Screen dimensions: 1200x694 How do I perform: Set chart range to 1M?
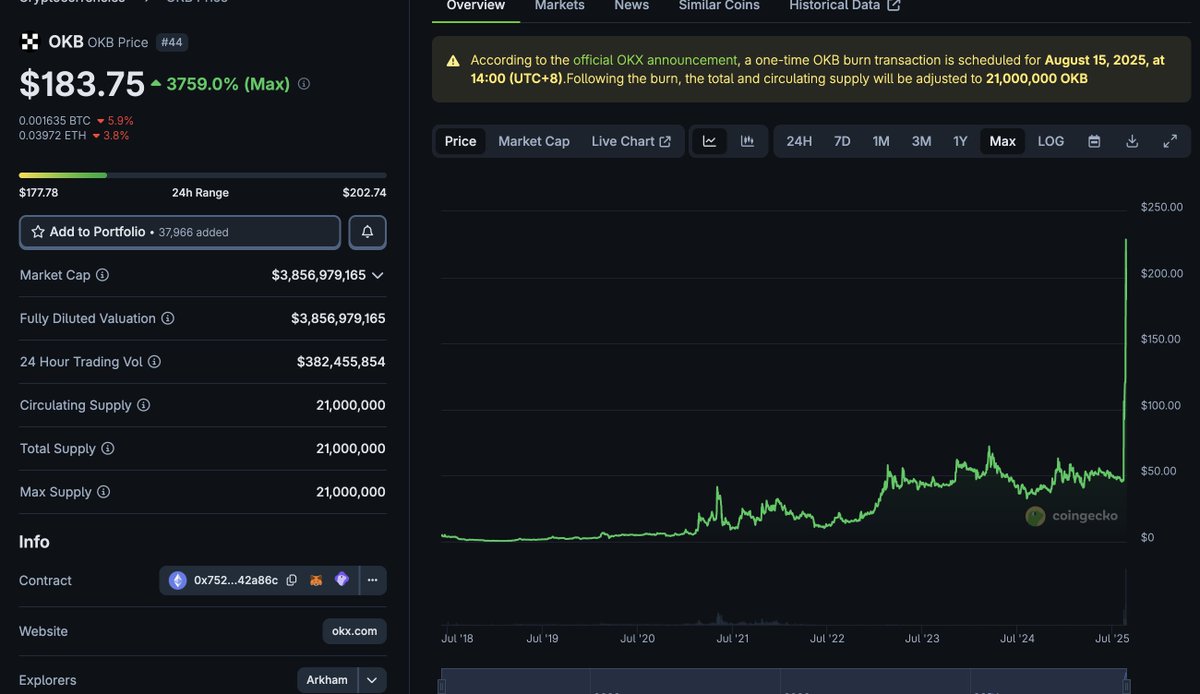[881, 141]
